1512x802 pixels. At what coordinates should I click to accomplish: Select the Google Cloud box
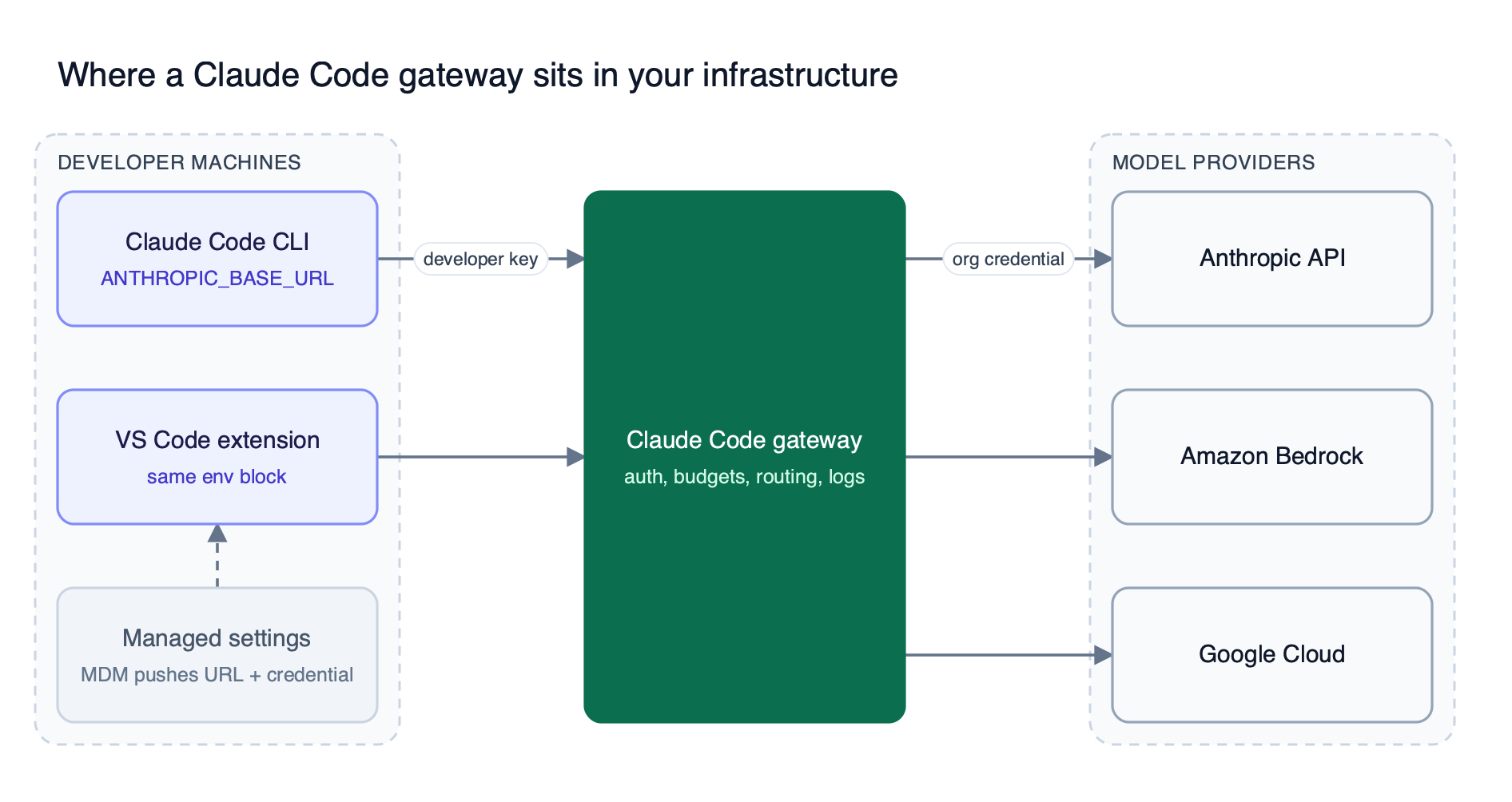click(1272, 655)
